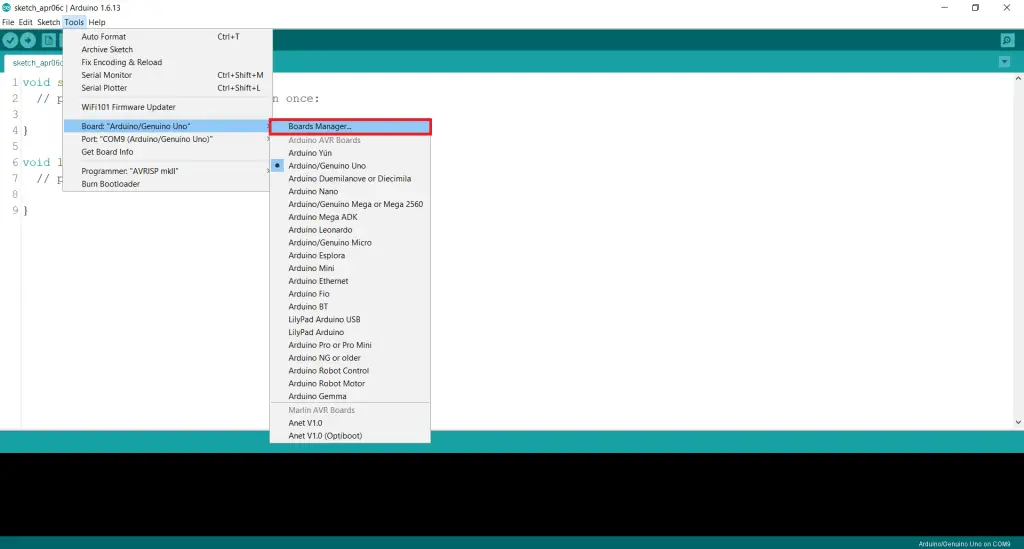Close the open Tools menu
The width and height of the screenshot is (1024, 549).
[74, 22]
